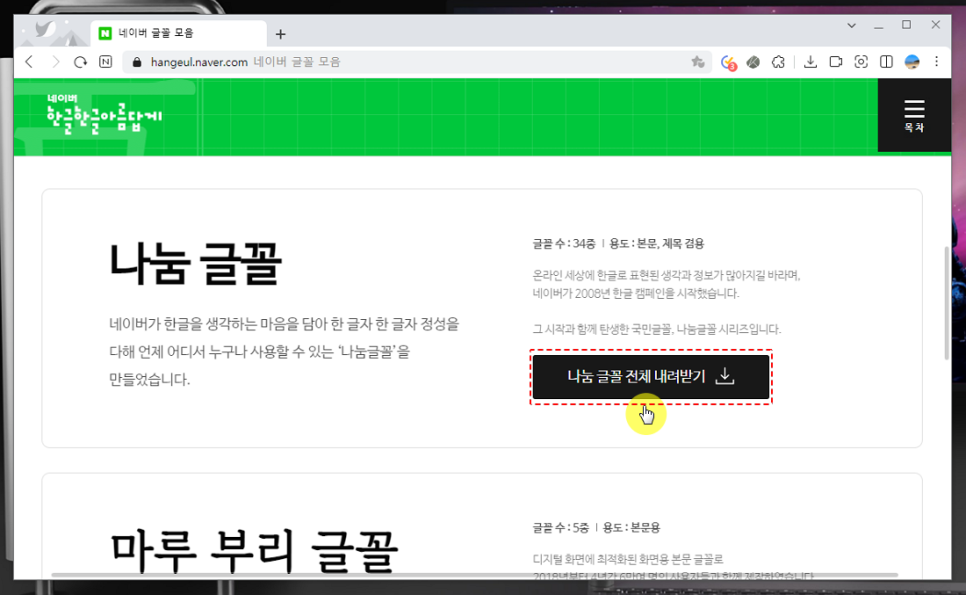Viewport: 966px width, 595px height.
Task: Click the 글꼴 수 : 34종 text
Action: (564, 243)
